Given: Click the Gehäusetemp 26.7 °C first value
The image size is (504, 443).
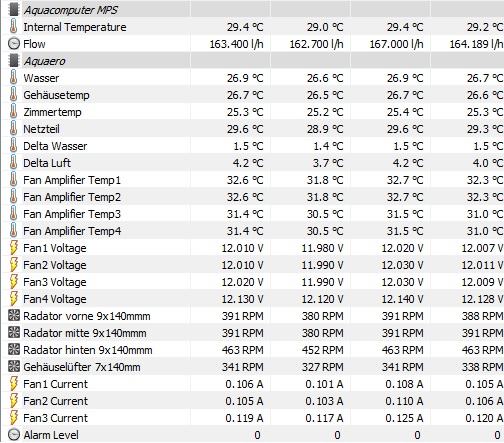Looking at the screenshot, I should (x=245, y=95).
